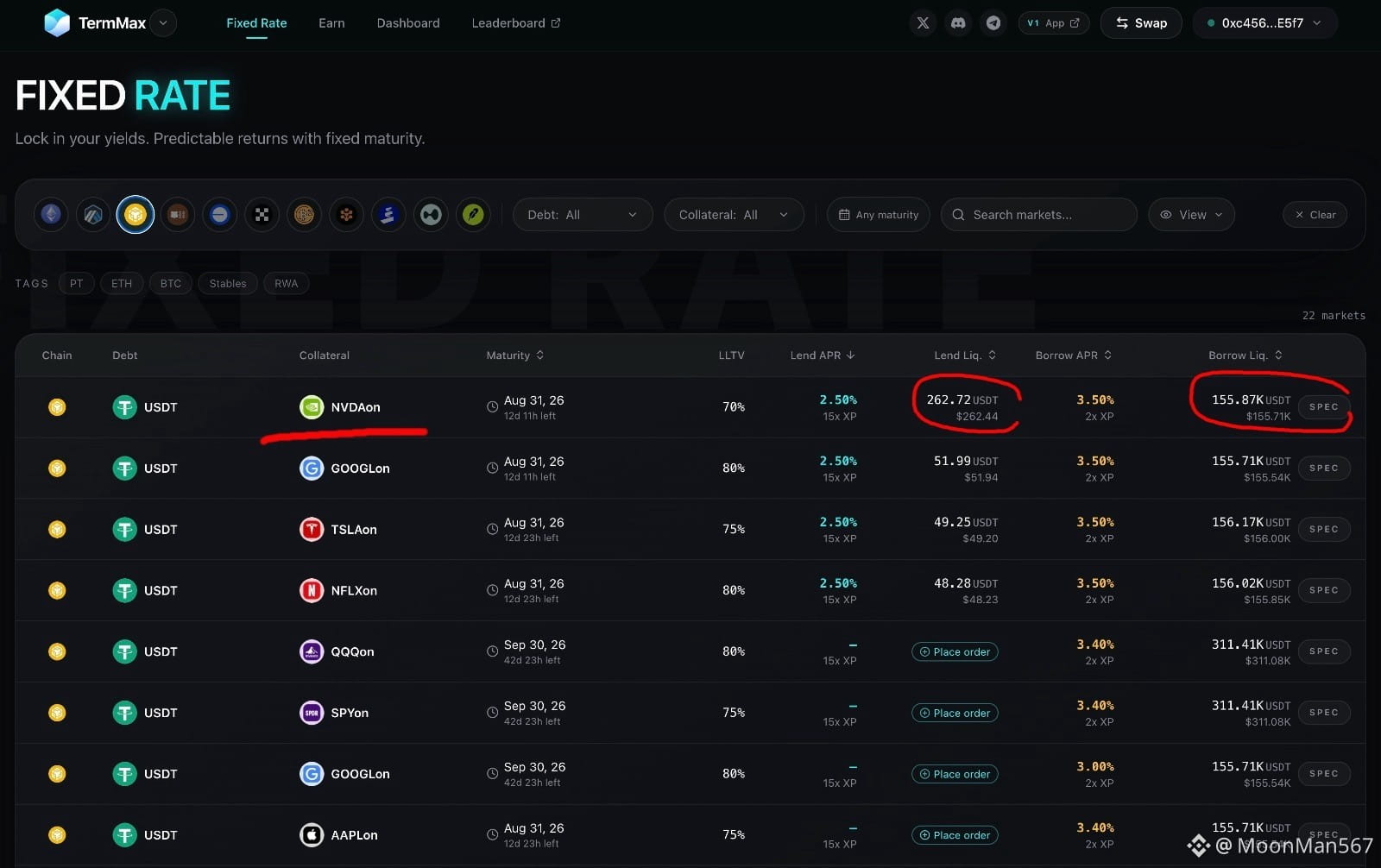Place an order in the SPYon row
The width and height of the screenshot is (1381, 868).
point(955,714)
